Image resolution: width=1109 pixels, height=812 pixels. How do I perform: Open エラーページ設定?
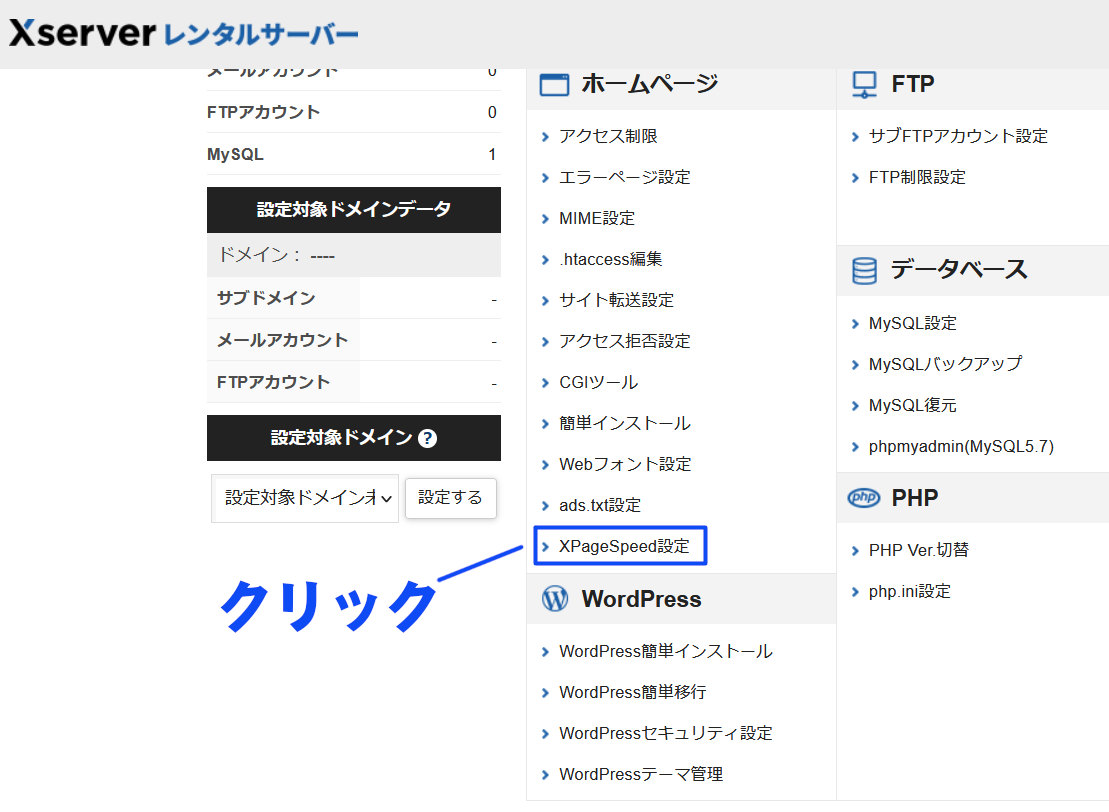coord(625,177)
